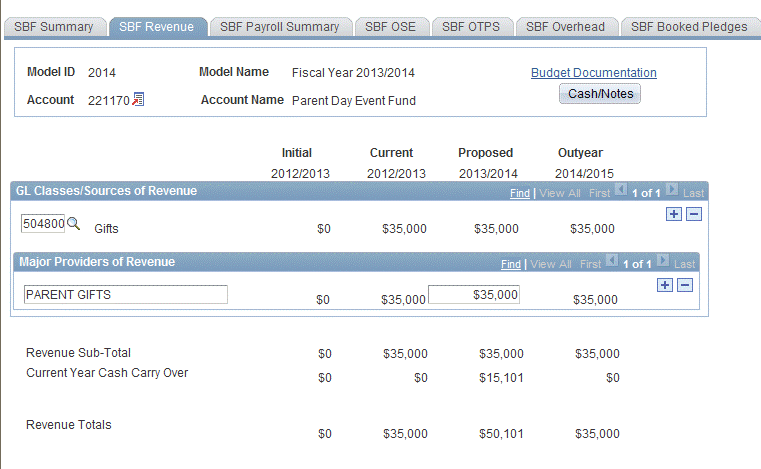Open the Budget Documentation link
Screen dimensions: 761x469
pos(593,73)
